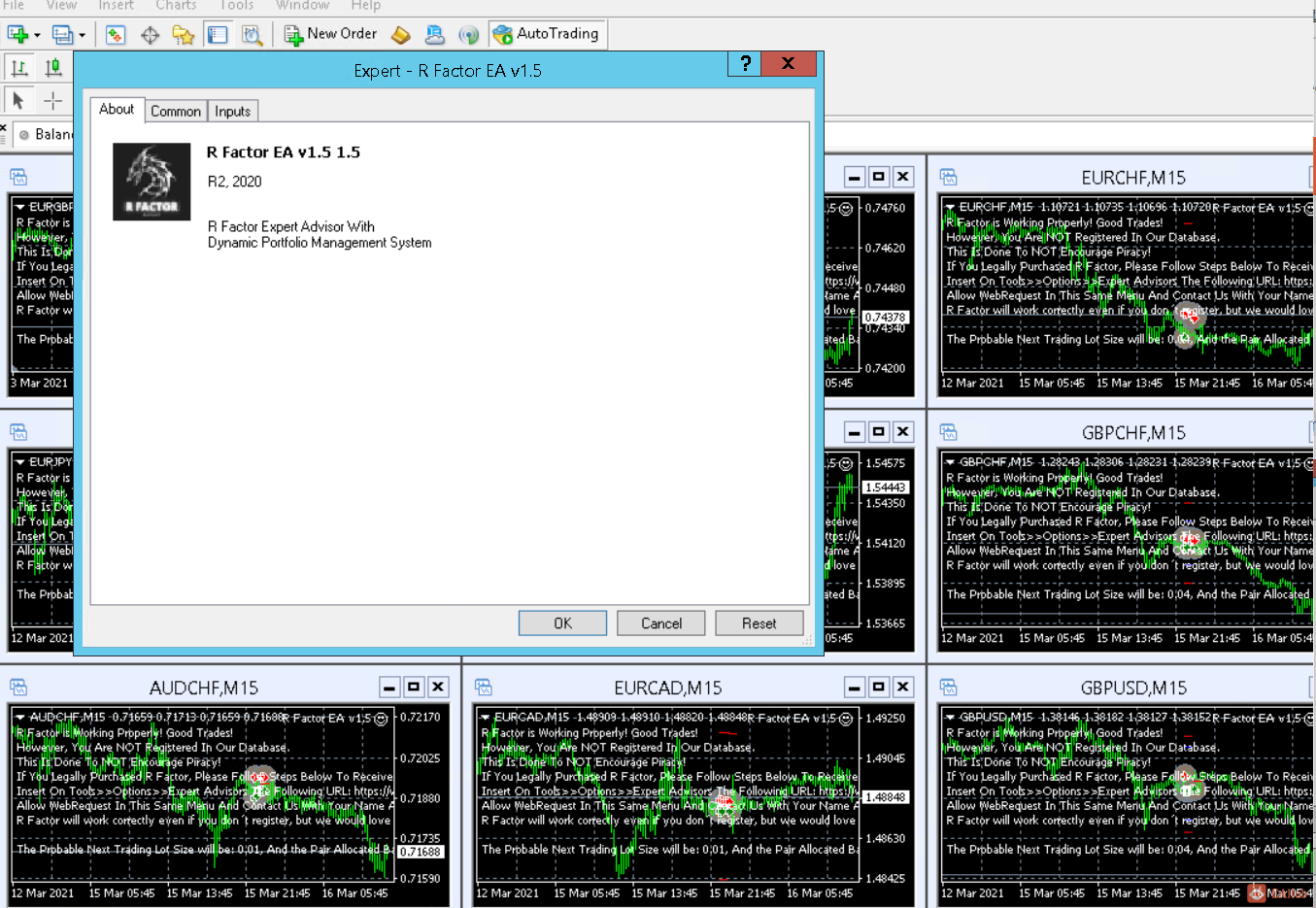Expand the New Chart dropdown arrow
This screenshot has height=908, width=1316.
37,35
